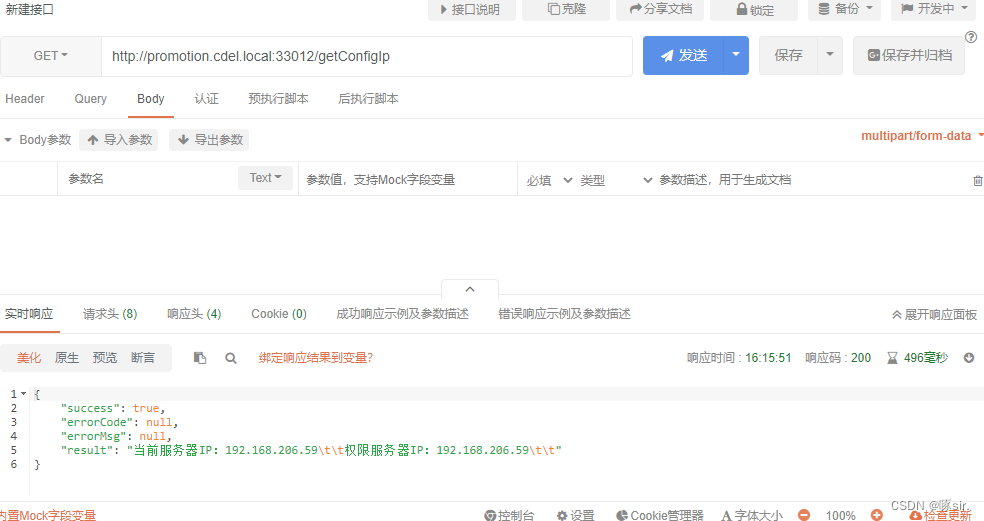Select the 美化 beautify view

[29, 358]
